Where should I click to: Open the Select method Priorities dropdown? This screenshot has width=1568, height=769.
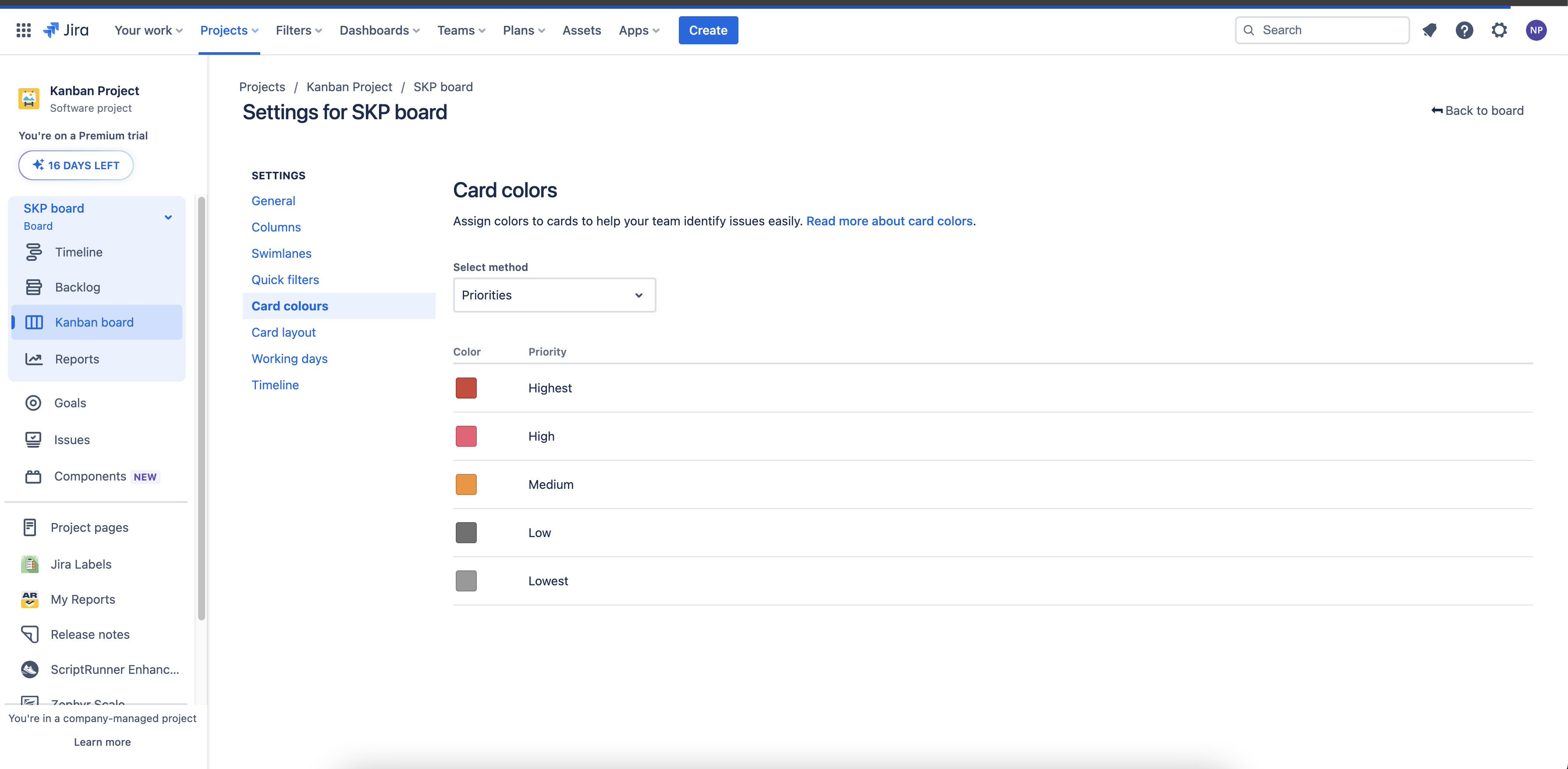[x=553, y=295]
